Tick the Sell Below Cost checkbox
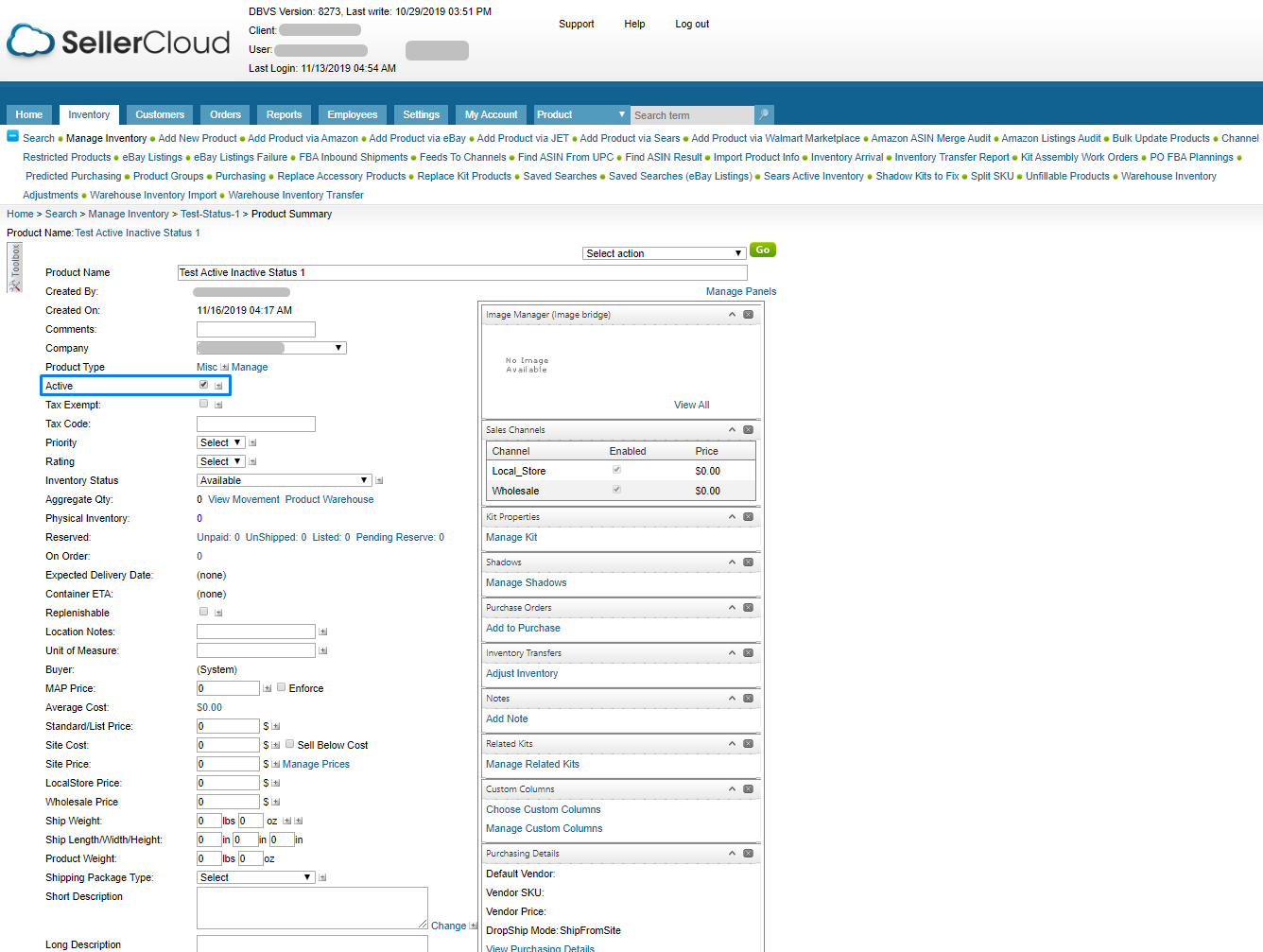 point(289,744)
